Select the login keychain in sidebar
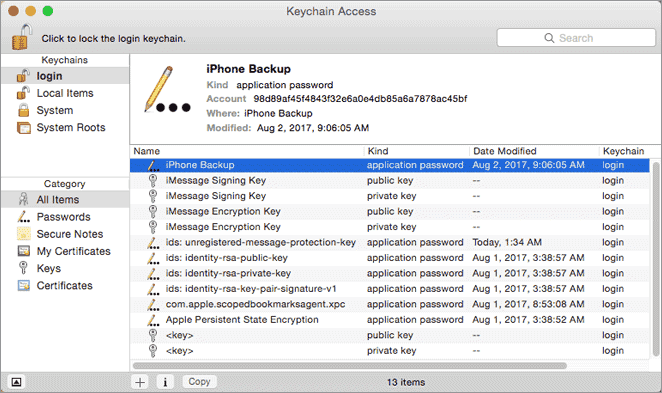The height and width of the screenshot is (393, 662). (x=65, y=76)
